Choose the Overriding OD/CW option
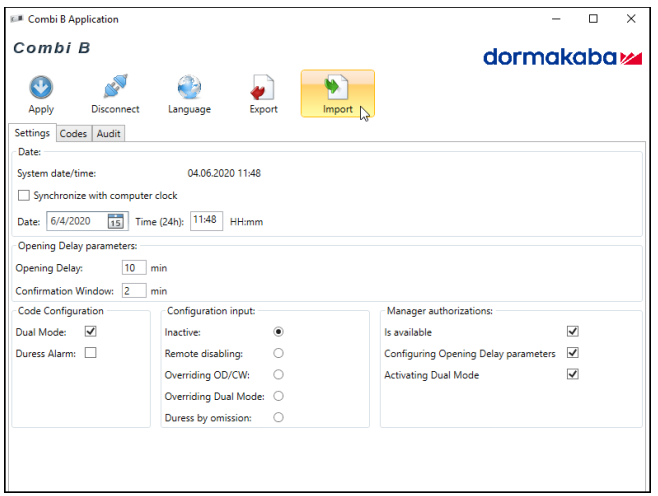Viewport: 658px width, 496px height. (x=278, y=374)
